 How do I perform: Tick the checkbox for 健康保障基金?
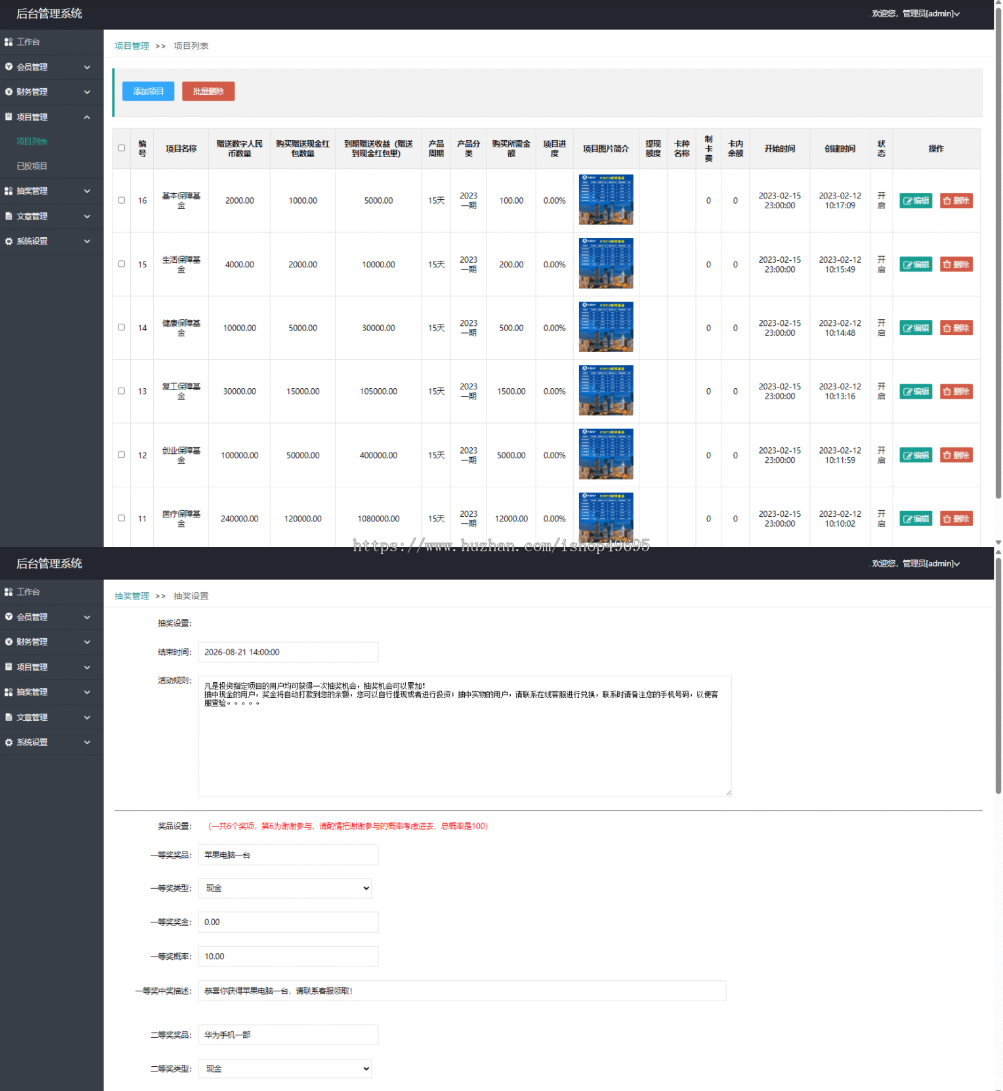point(122,328)
